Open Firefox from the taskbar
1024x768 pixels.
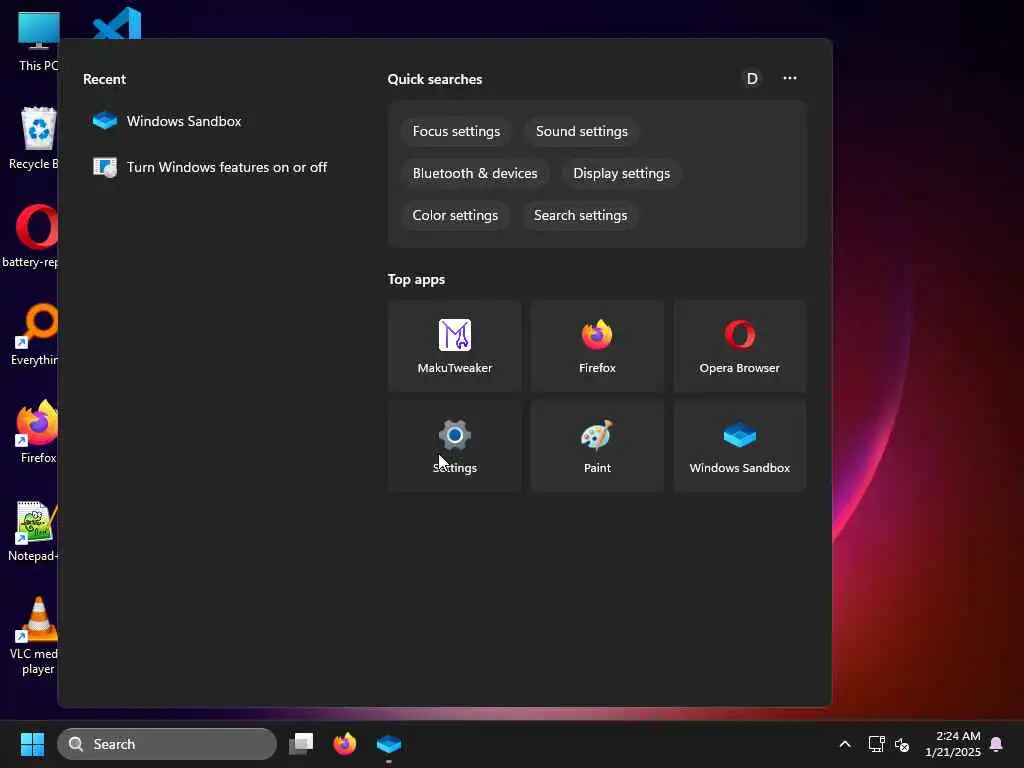tap(345, 744)
